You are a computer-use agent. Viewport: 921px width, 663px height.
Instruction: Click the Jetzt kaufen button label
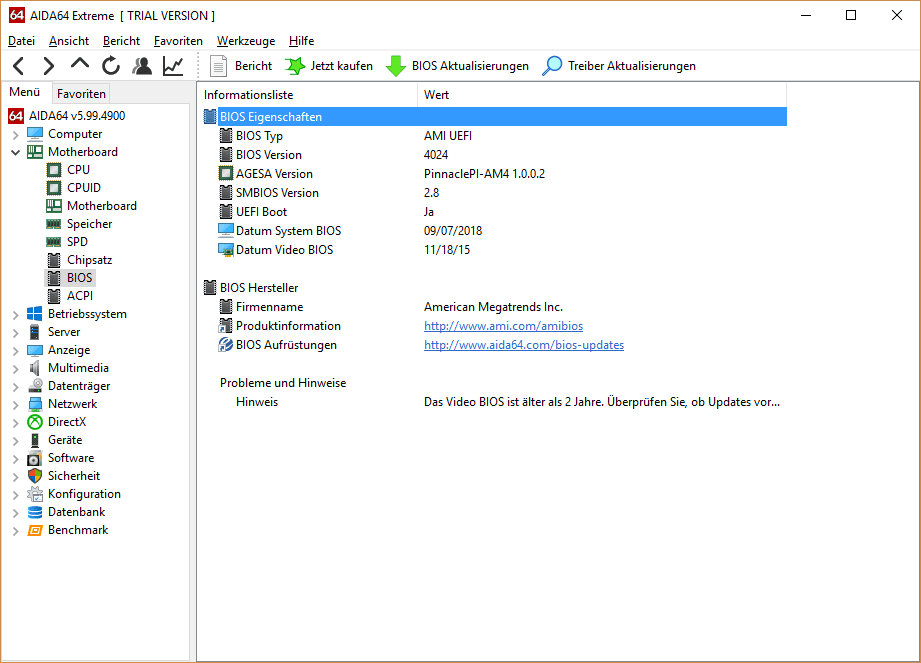pyautogui.click(x=341, y=66)
